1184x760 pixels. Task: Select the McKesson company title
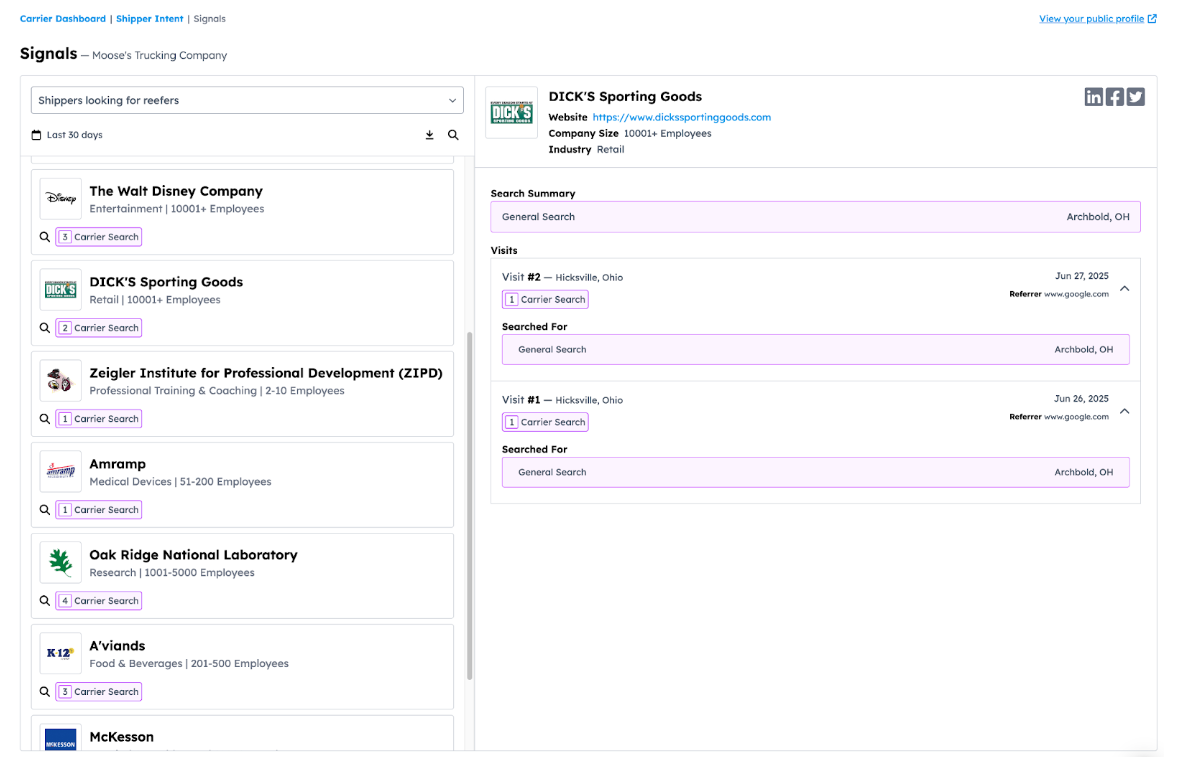click(122, 737)
